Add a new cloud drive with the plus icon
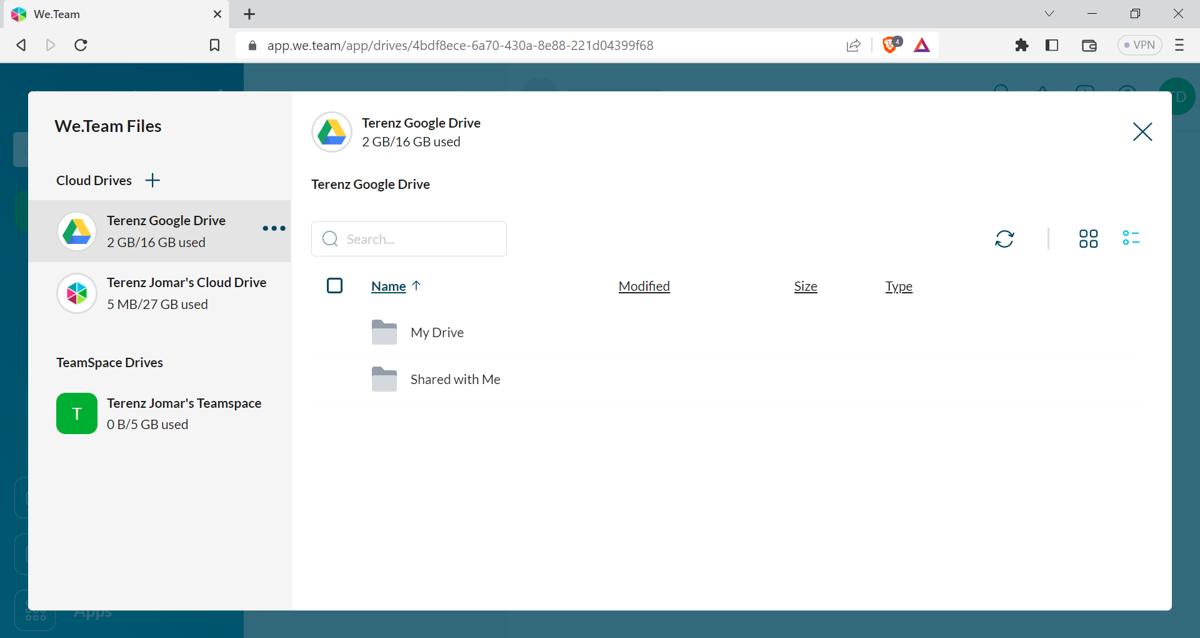Viewport: 1200px width, 638px height. pos(151,180)
